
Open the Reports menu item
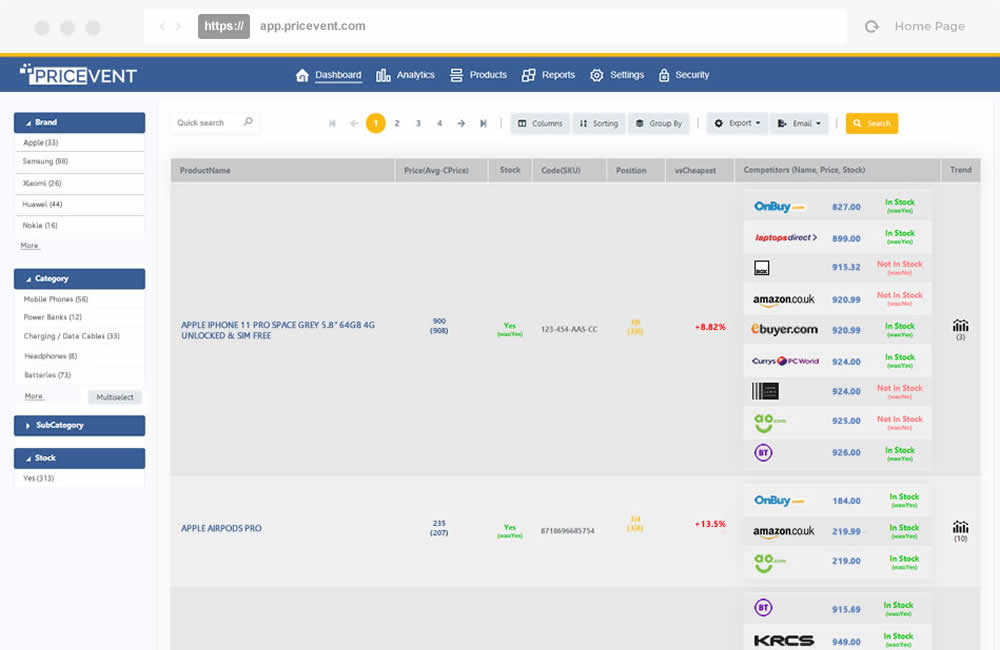click(x=558, y=75)
